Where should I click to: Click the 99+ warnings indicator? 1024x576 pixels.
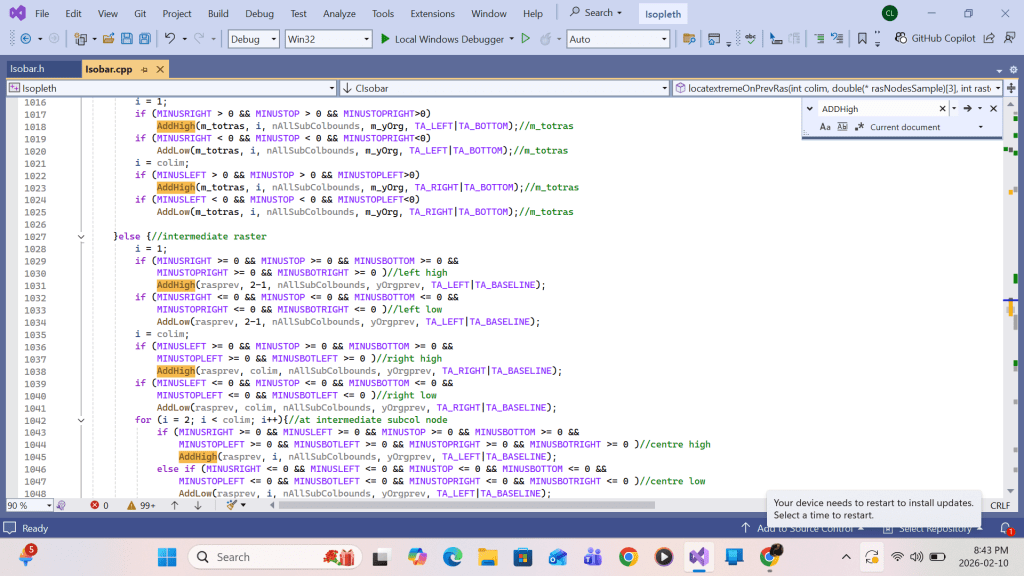coord(141,506)
